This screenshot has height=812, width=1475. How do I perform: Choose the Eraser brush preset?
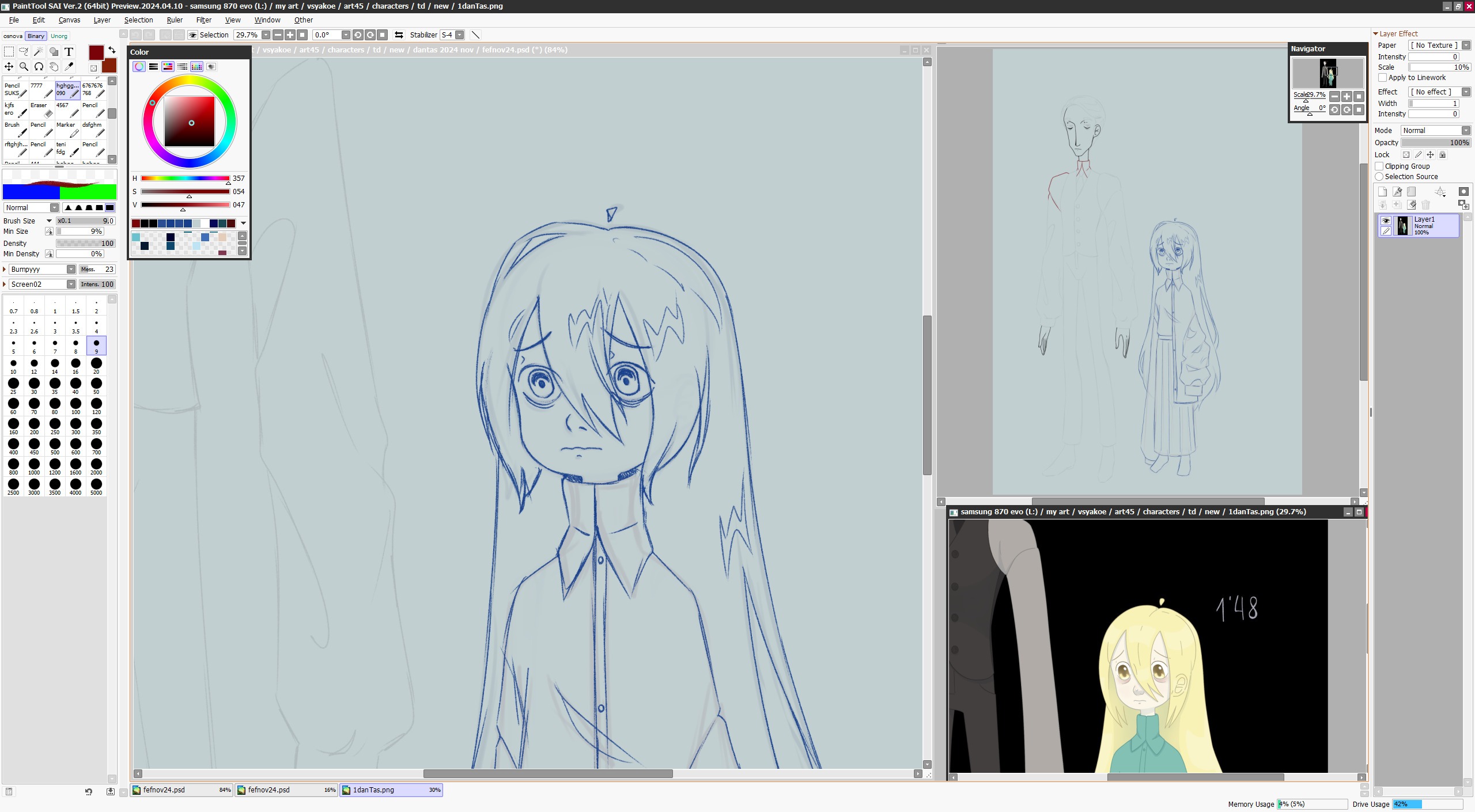point(41,109)
